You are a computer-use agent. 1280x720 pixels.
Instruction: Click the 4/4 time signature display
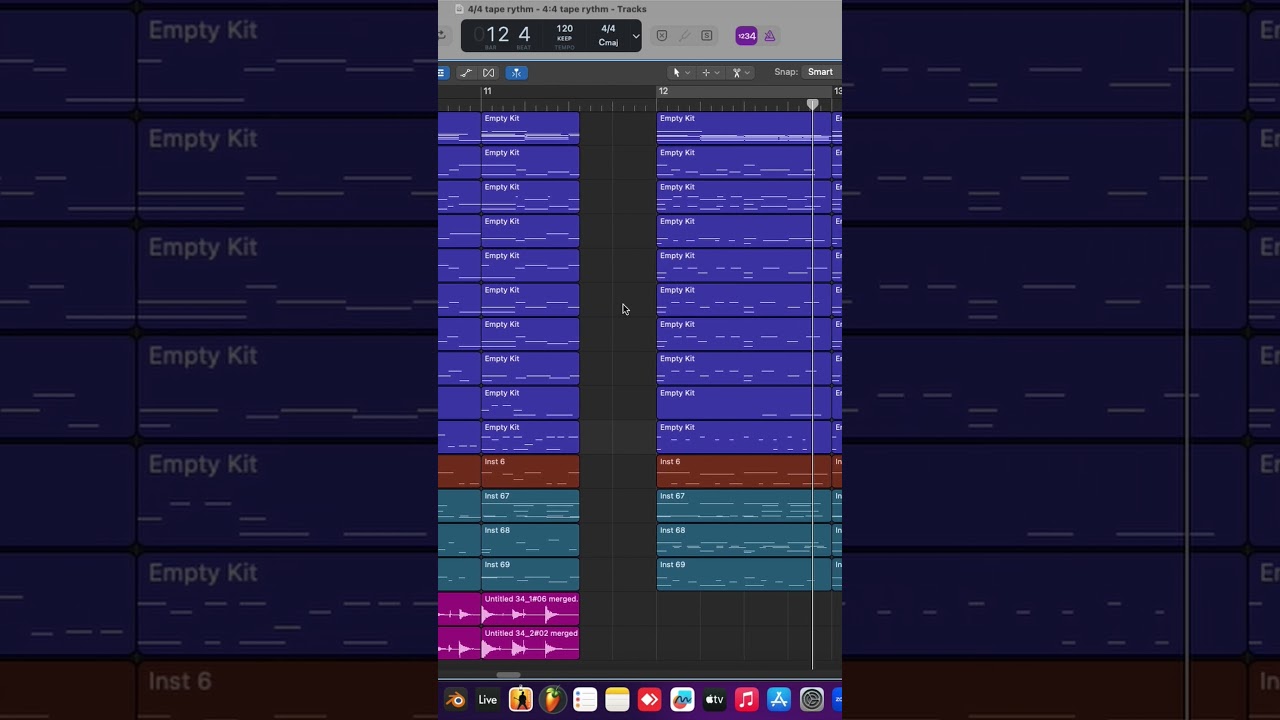(x=608, y=29)
